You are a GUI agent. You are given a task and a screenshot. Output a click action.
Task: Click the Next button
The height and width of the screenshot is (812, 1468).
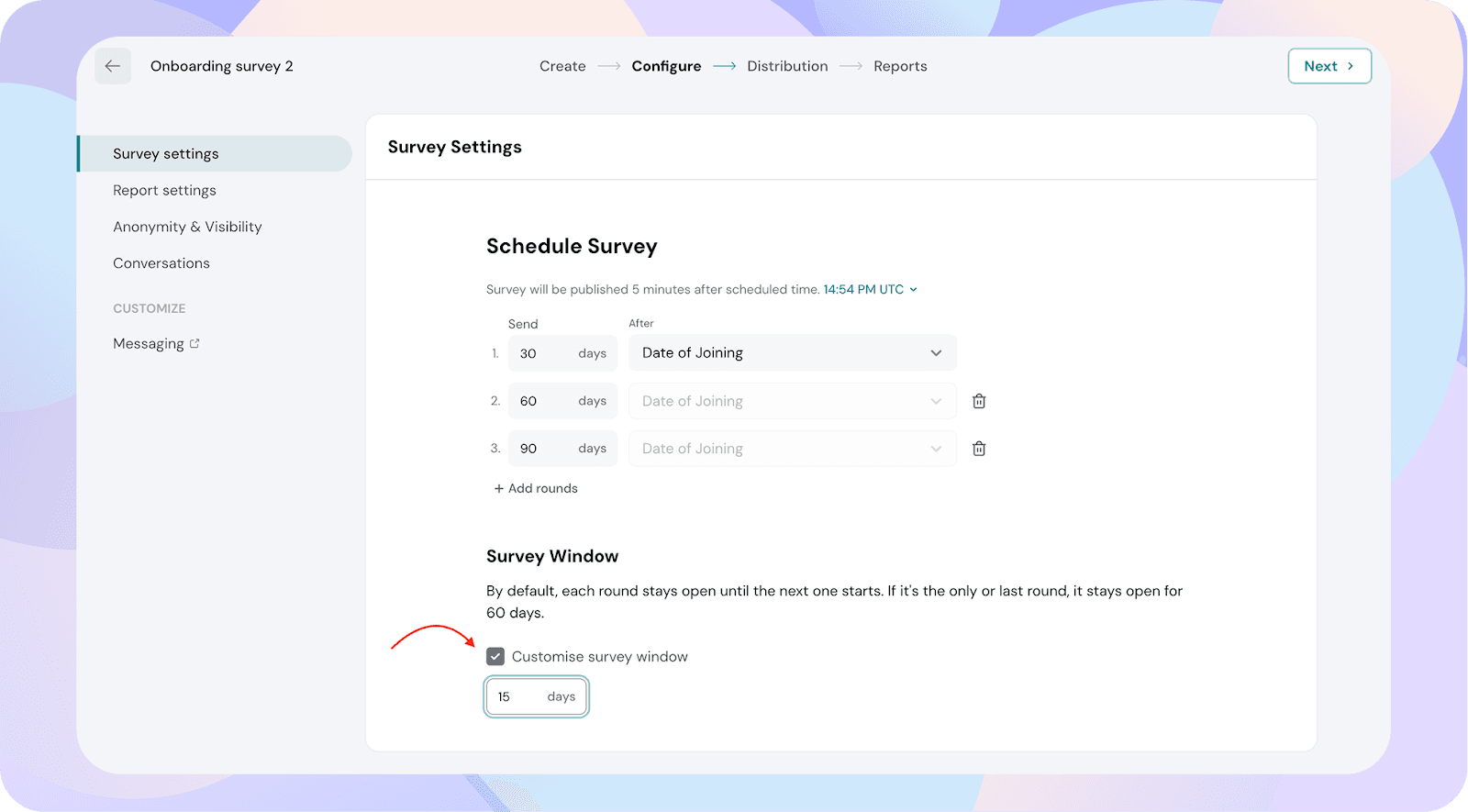click(1329, 66)
